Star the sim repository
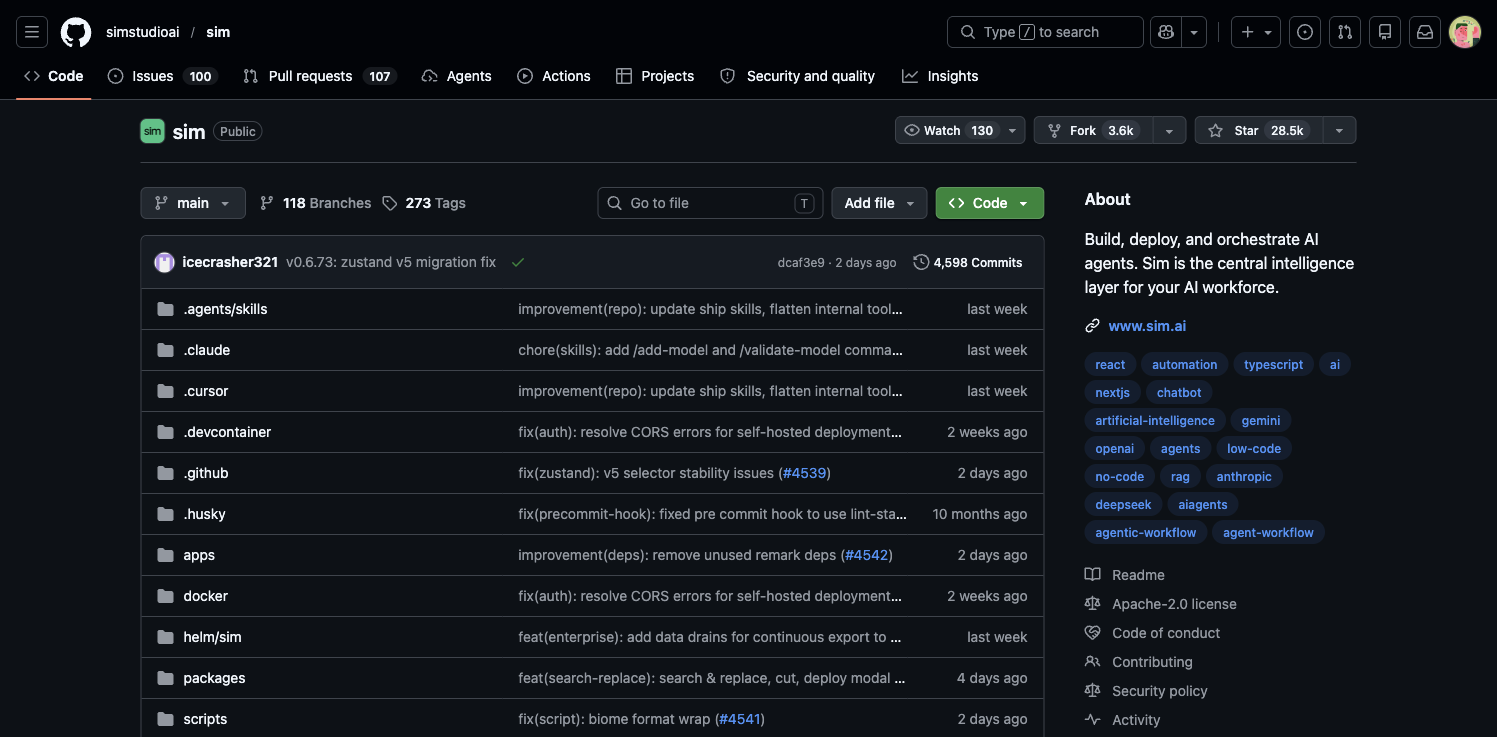The width and height of the screenshot is (1497, 737). [1258, 131]
